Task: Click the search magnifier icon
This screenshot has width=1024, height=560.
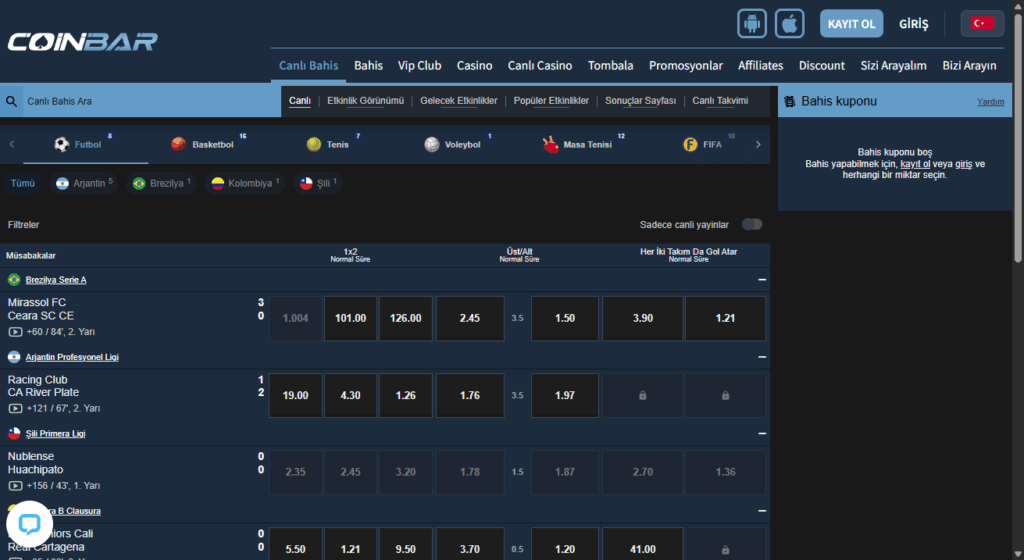Action: pyautogui.click(x=12, y=101)
